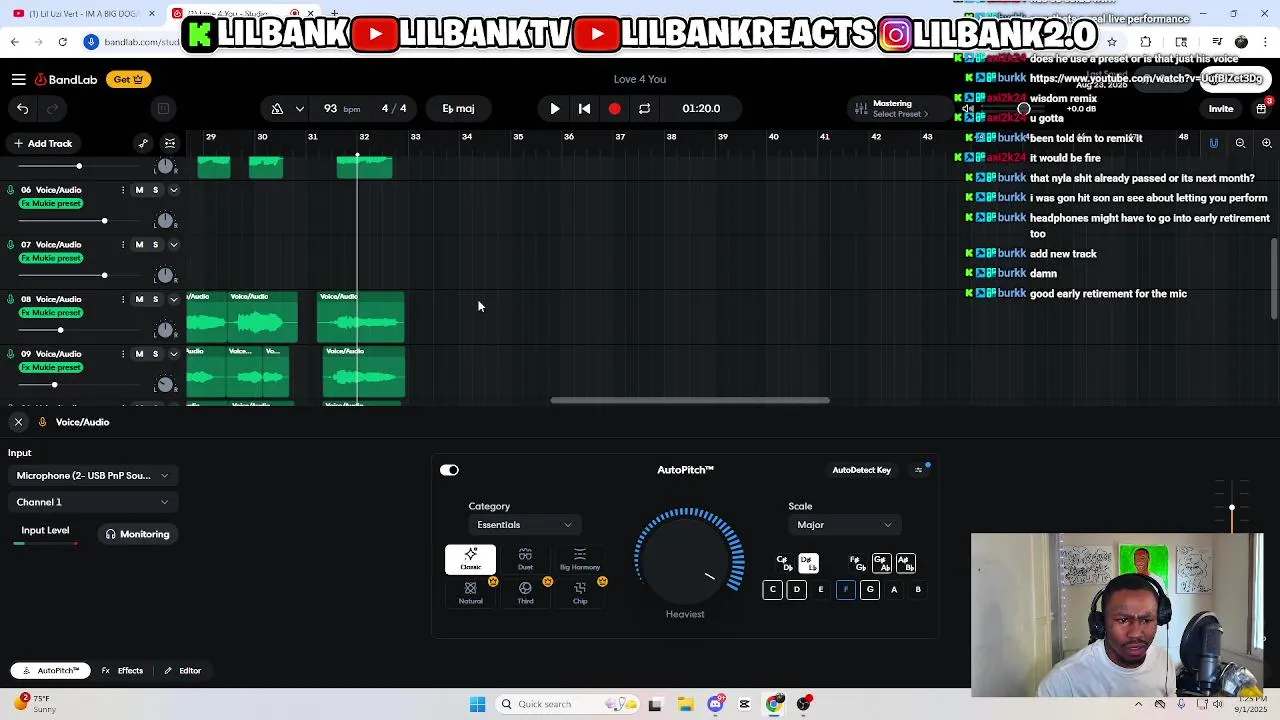Open the Essentials category dropdown
Viewport: 1280px width, 720px height.
[x=524, y=525]
